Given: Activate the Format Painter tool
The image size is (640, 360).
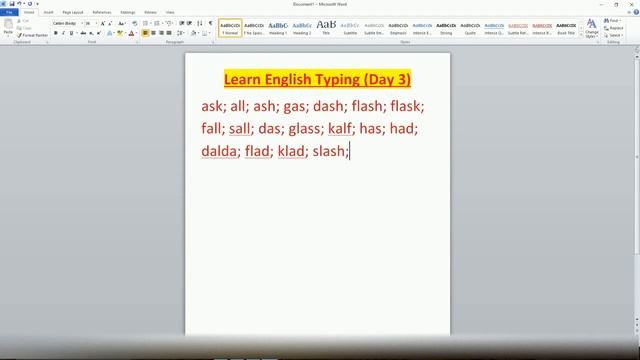Looking at the screenshot, I should tap(33, 36).
